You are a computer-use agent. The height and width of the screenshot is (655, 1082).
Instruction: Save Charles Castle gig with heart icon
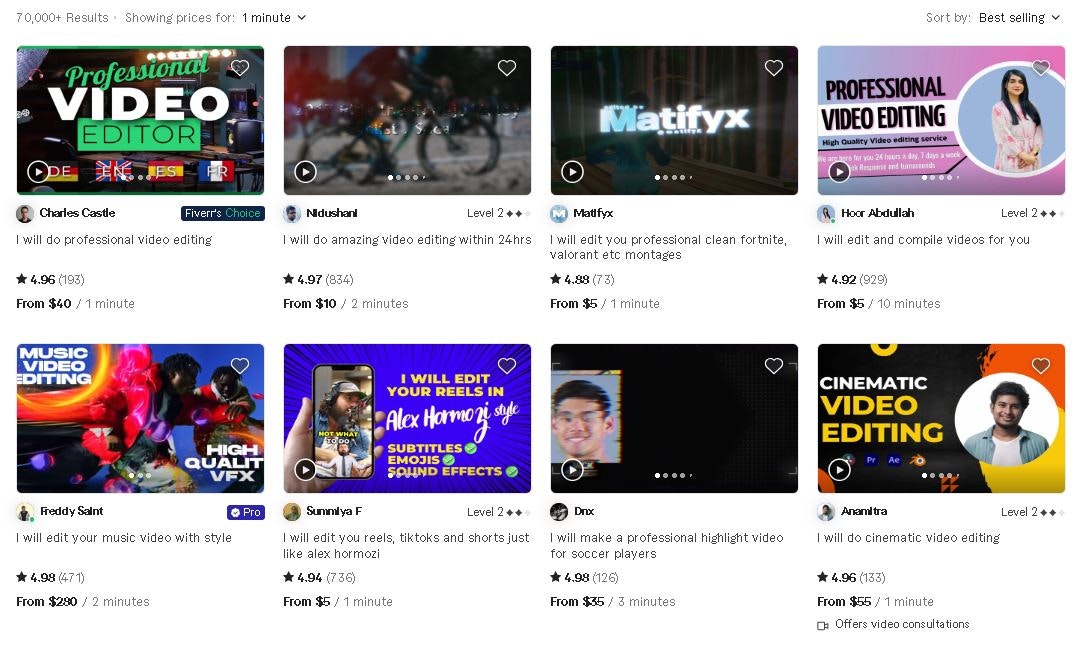[239, 67]
